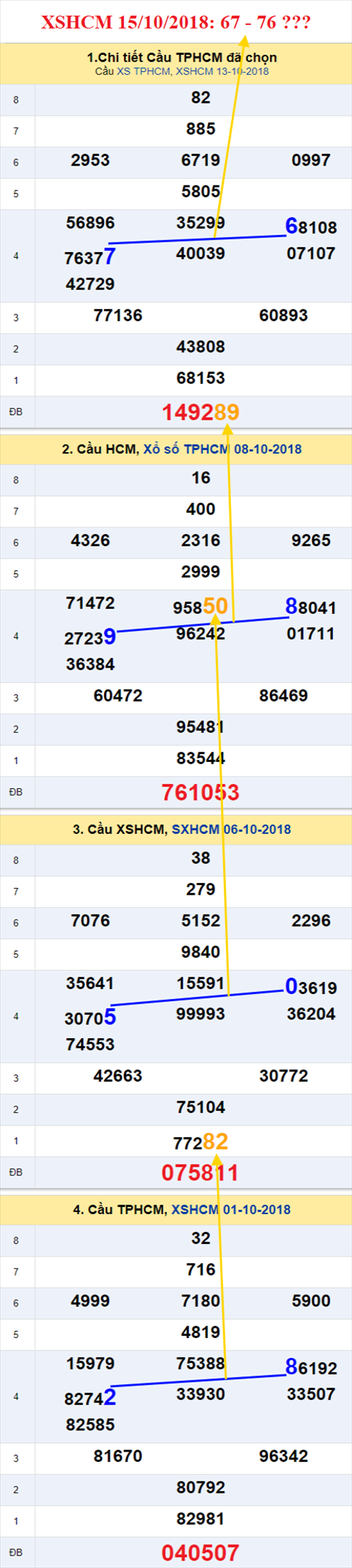Image resolution: width=352 pixels, height=1568 pixels.
Task: Click the number 95850
Action: pos(200,607)
